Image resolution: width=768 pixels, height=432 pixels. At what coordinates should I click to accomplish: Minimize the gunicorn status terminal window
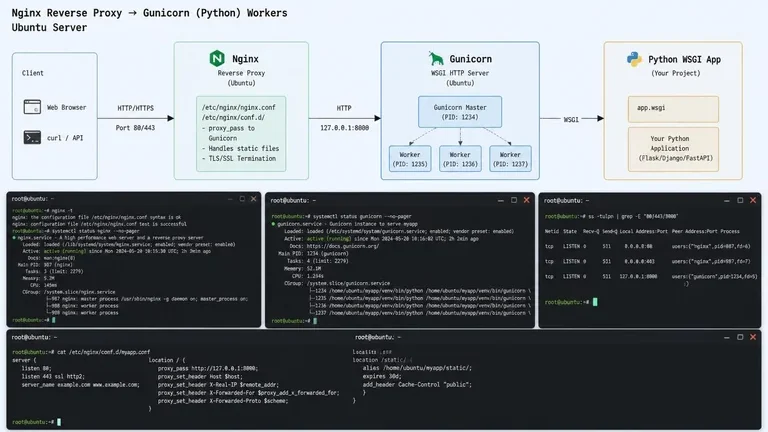[x=501, y=200]
